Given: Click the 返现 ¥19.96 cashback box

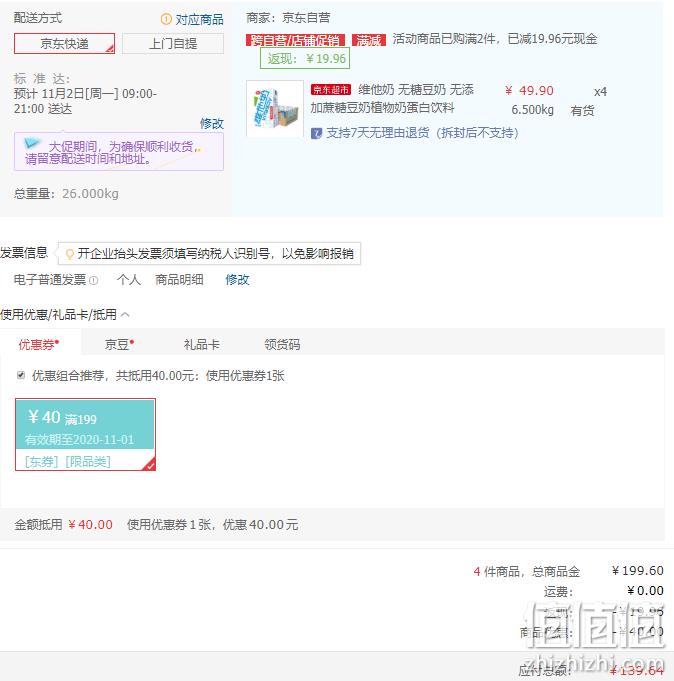Looking at the screenshot, I should 305,58.
